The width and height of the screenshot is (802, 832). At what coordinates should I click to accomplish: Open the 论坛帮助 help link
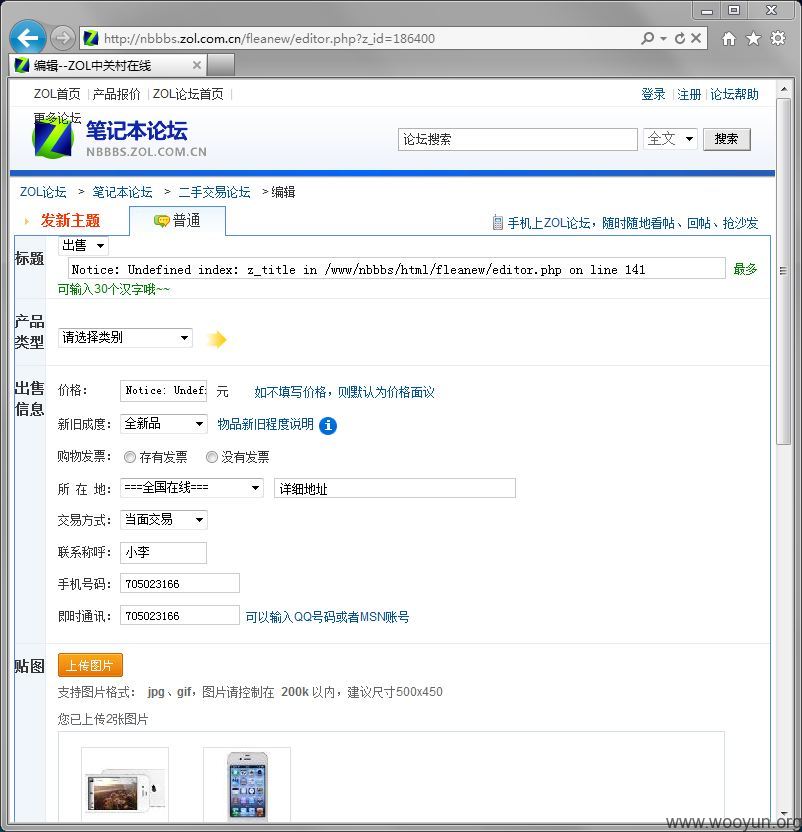coord(734,94)
